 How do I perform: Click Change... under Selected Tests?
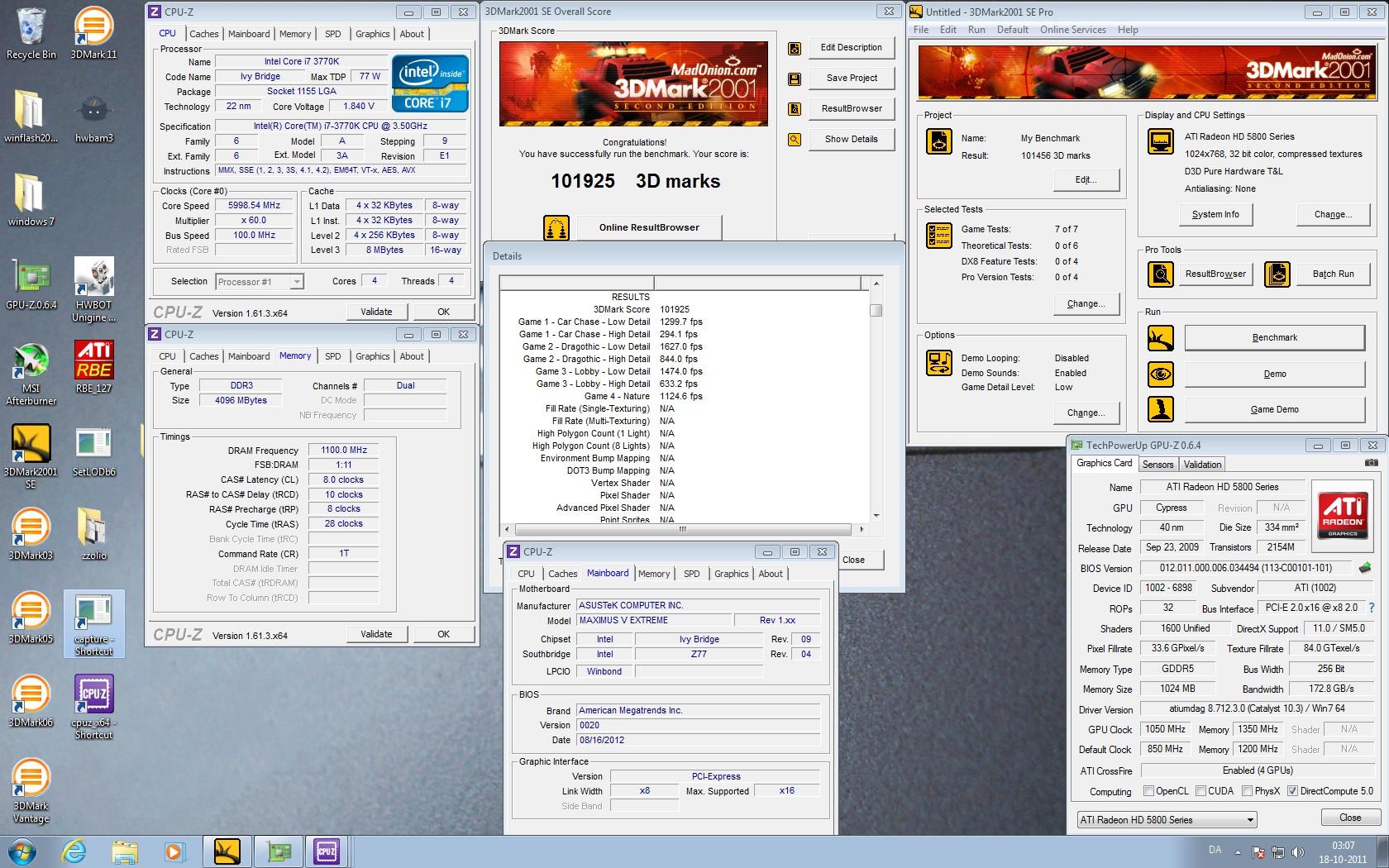[1085, 303]
